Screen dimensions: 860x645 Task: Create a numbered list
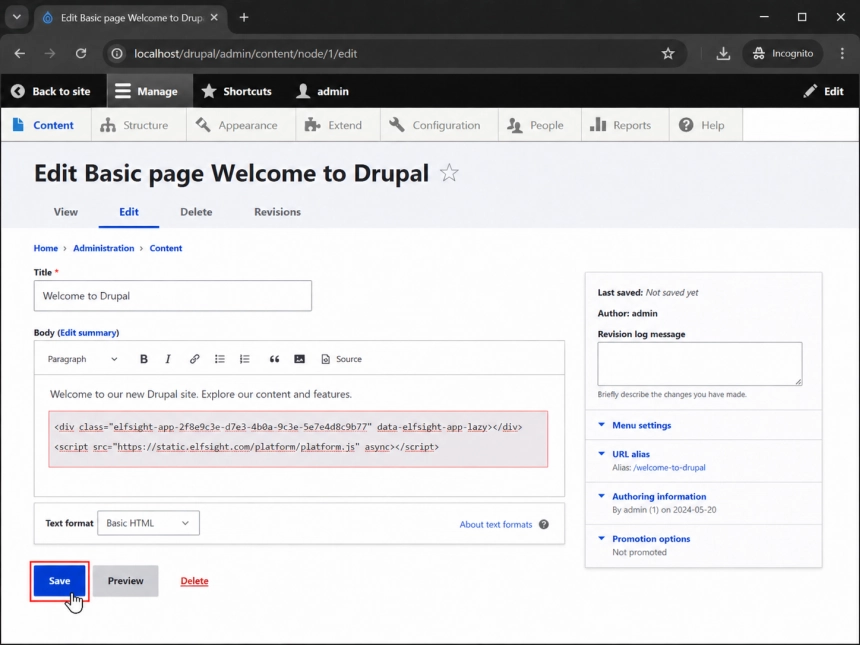pyautogui.click(x=245, y=359)
